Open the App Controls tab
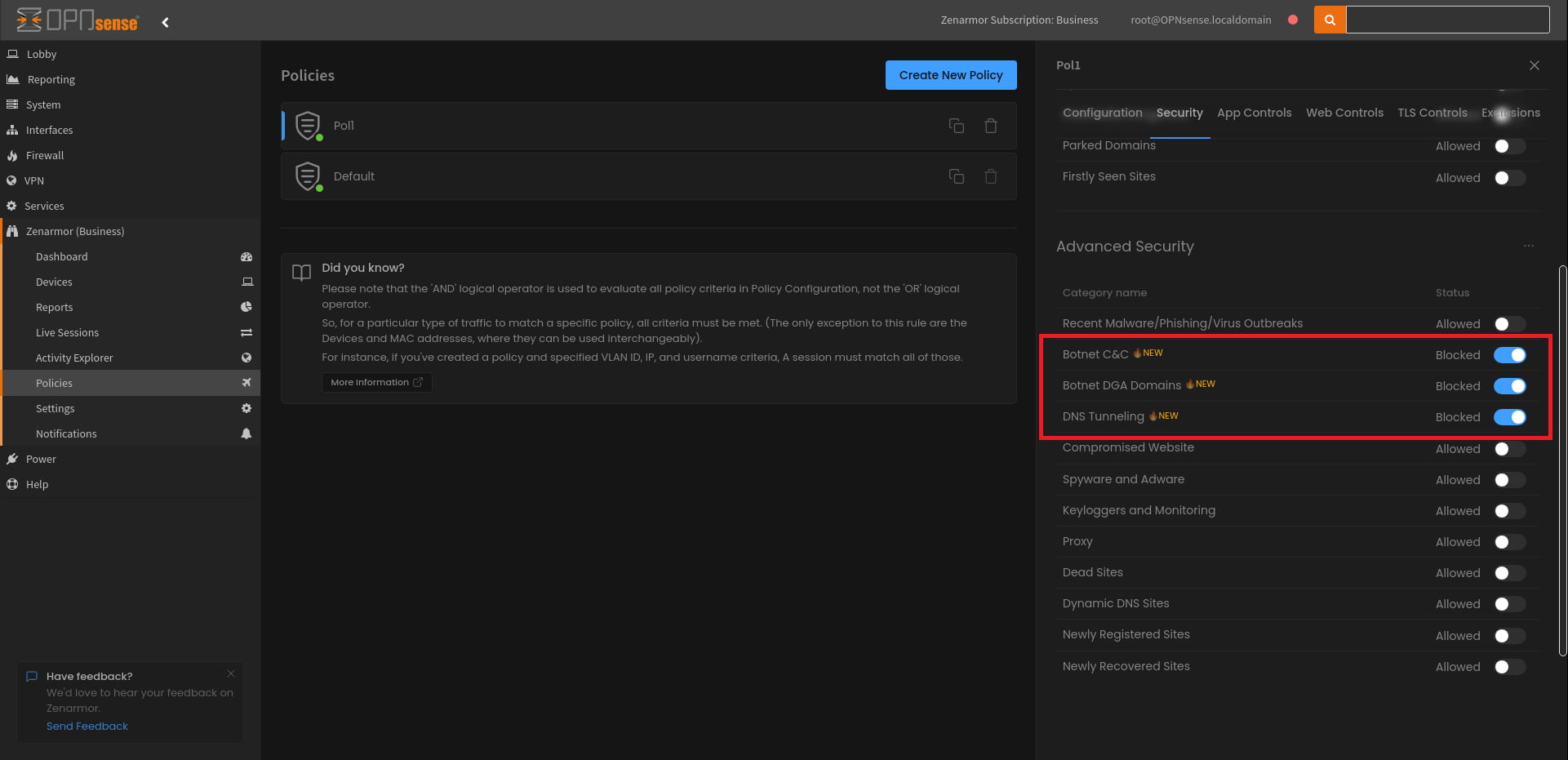The width and height of the screenshot is (1568, 760). [x=1254, y=113]
